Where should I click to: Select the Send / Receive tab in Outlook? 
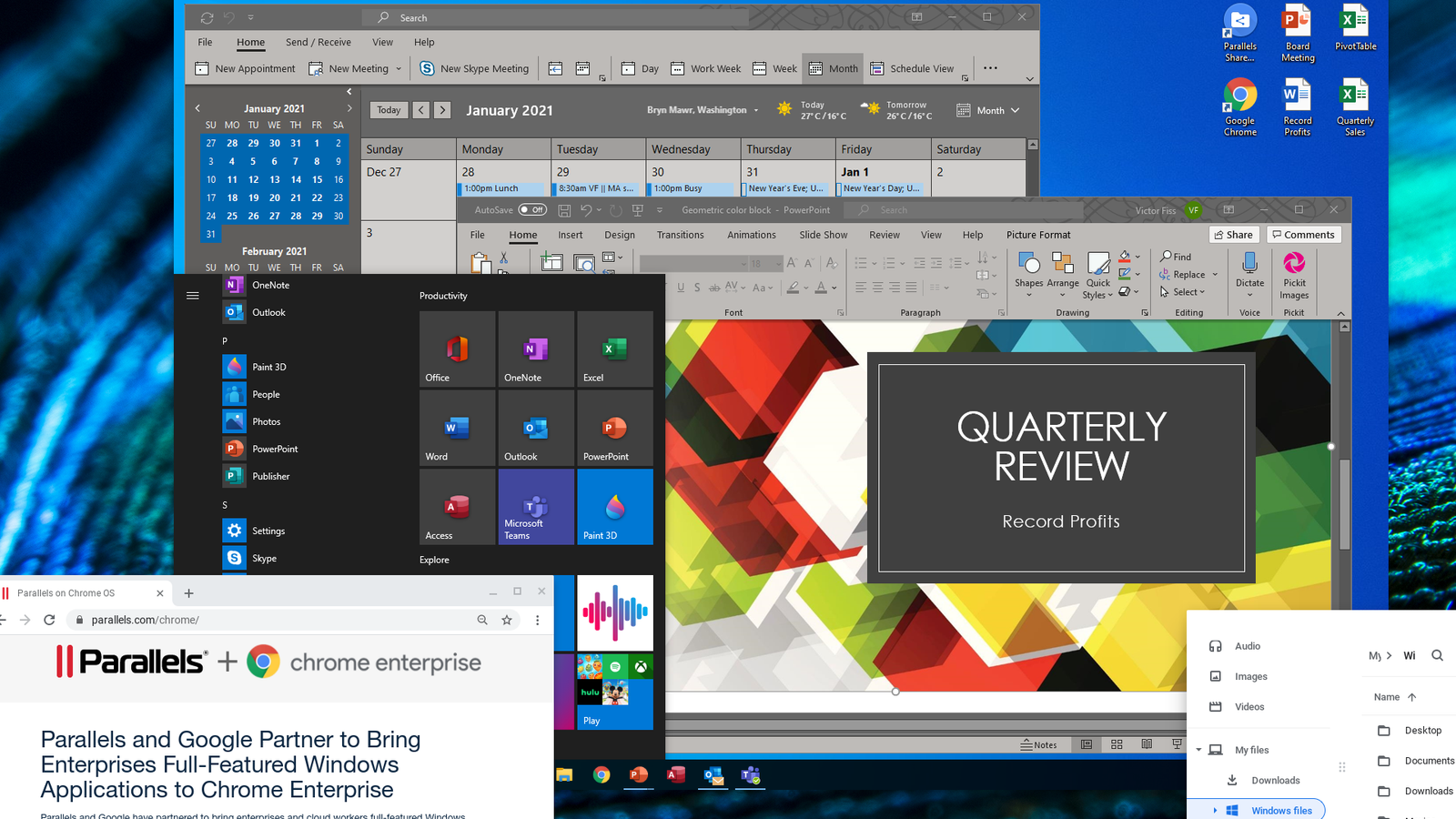pos(318,42)
